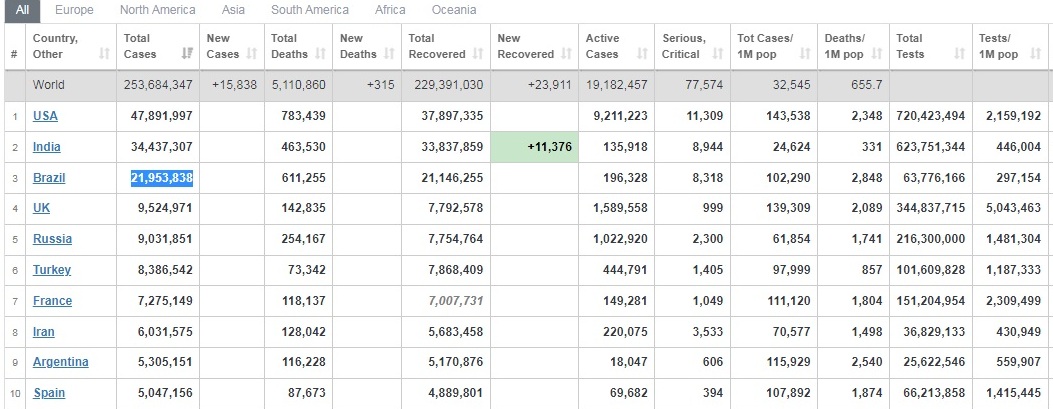Screen dimensions: 1053x409
Task: Sort by New Recovered column icon
Action: click(x=566, y=54)
